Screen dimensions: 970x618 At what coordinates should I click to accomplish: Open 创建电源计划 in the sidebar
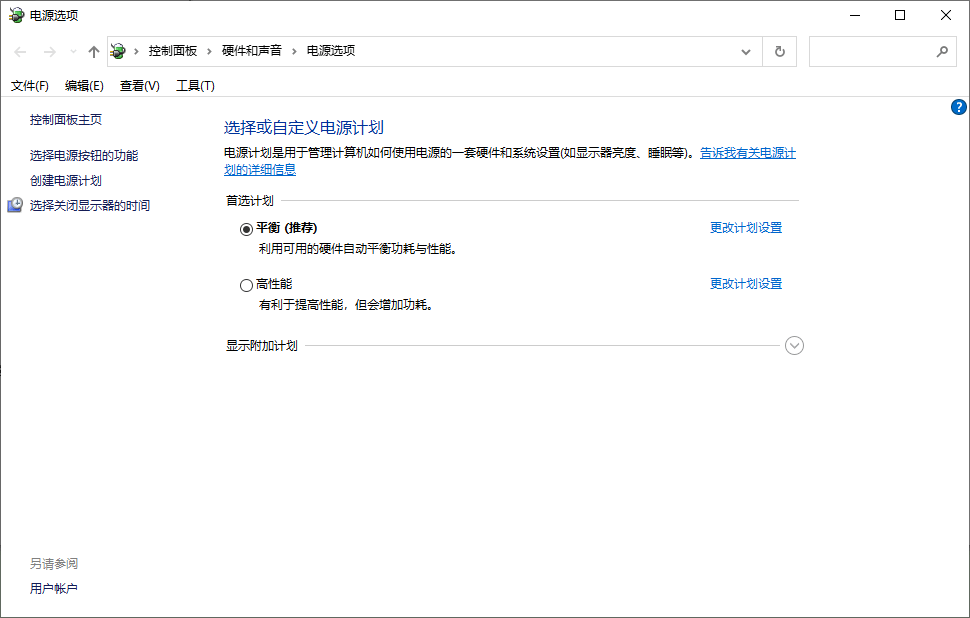pyautogui.click(x=66, y=180)
